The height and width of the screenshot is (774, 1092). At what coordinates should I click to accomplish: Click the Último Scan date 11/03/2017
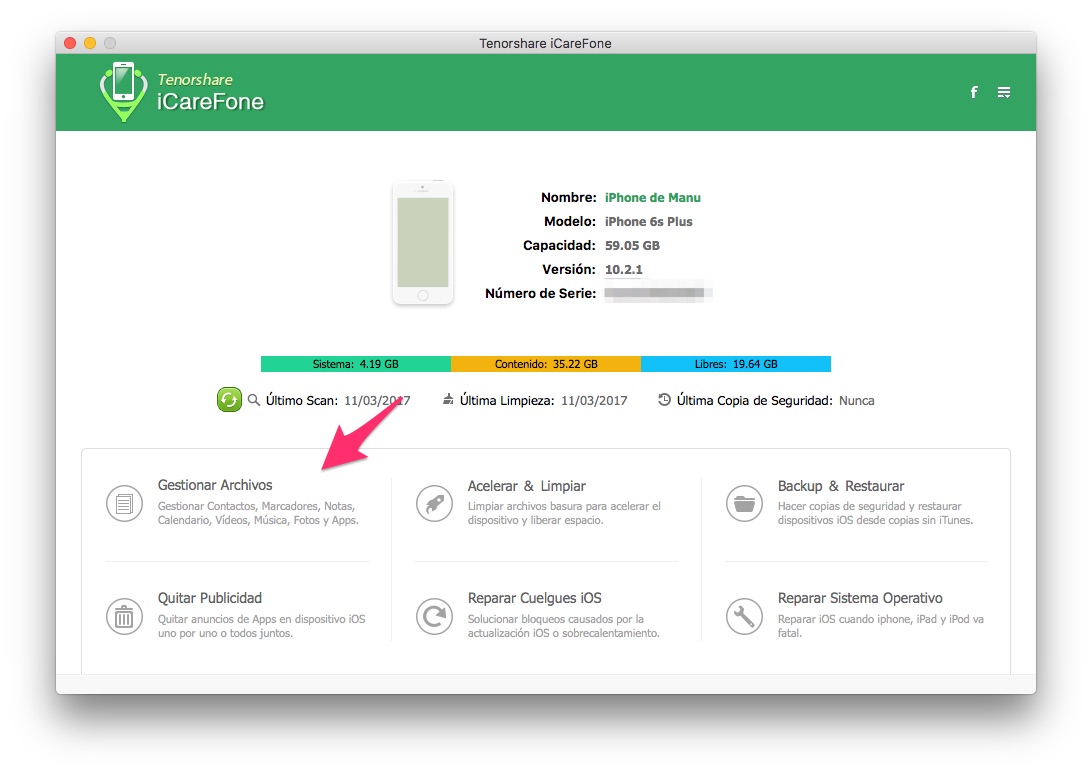coord(377,401)
